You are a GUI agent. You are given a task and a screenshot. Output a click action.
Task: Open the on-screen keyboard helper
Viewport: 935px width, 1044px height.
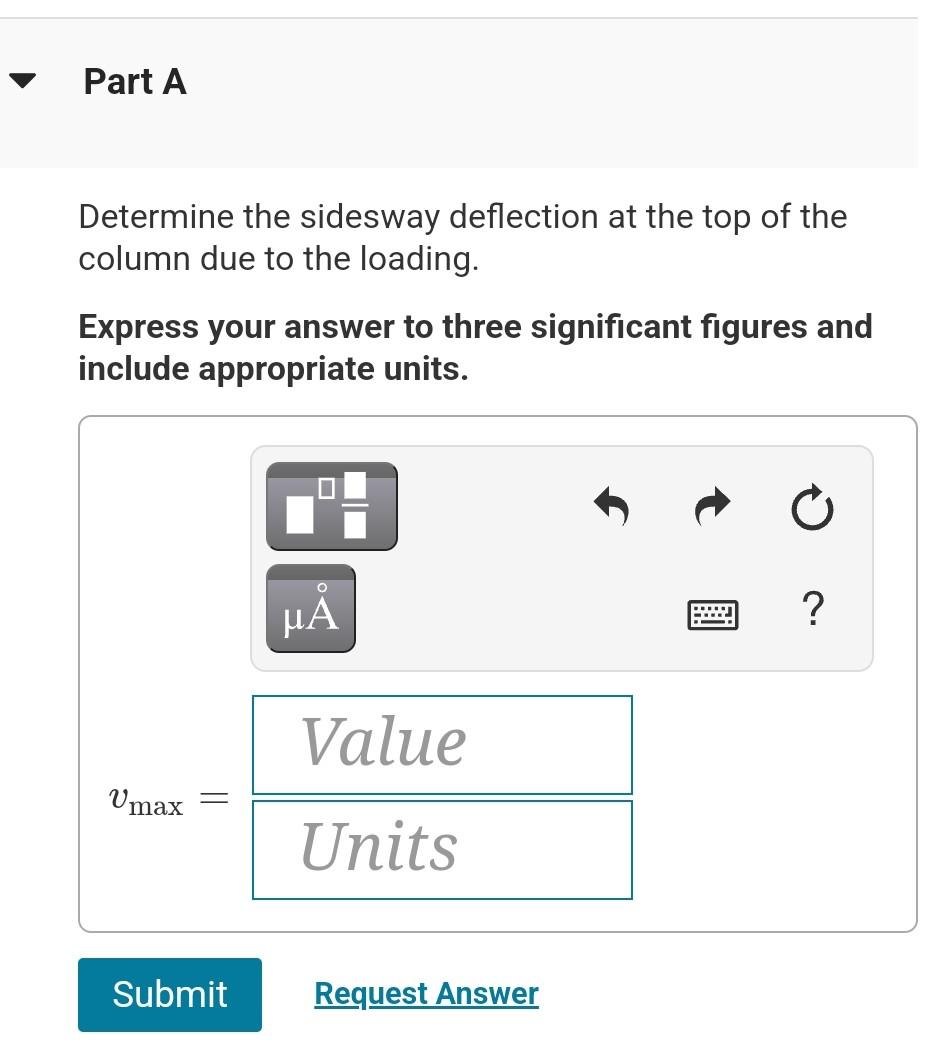coord(712,614)
